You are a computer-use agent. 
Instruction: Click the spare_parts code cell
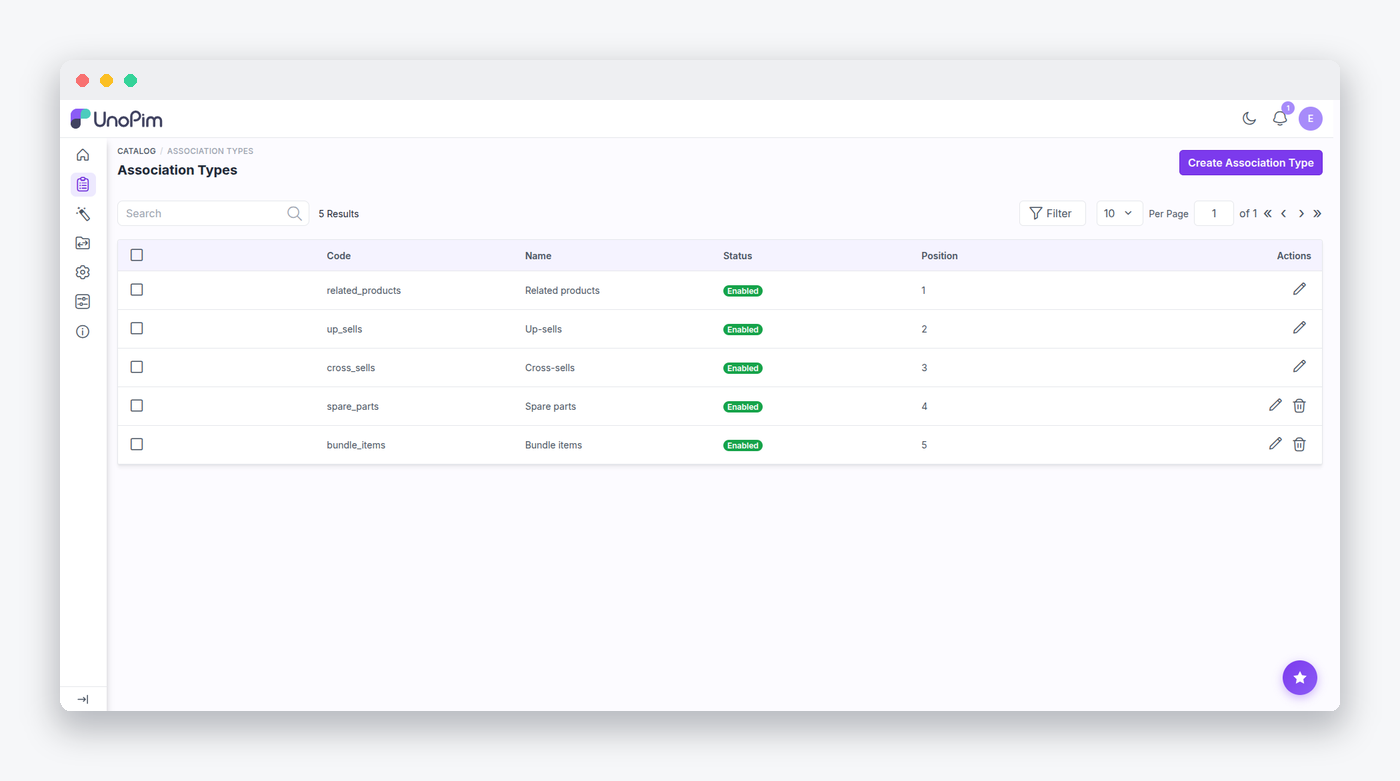pyautogui.click(x=353, y=407)
